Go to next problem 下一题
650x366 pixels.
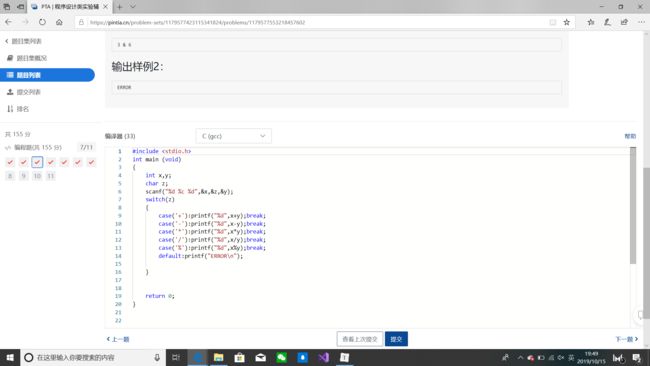[626, 339]
